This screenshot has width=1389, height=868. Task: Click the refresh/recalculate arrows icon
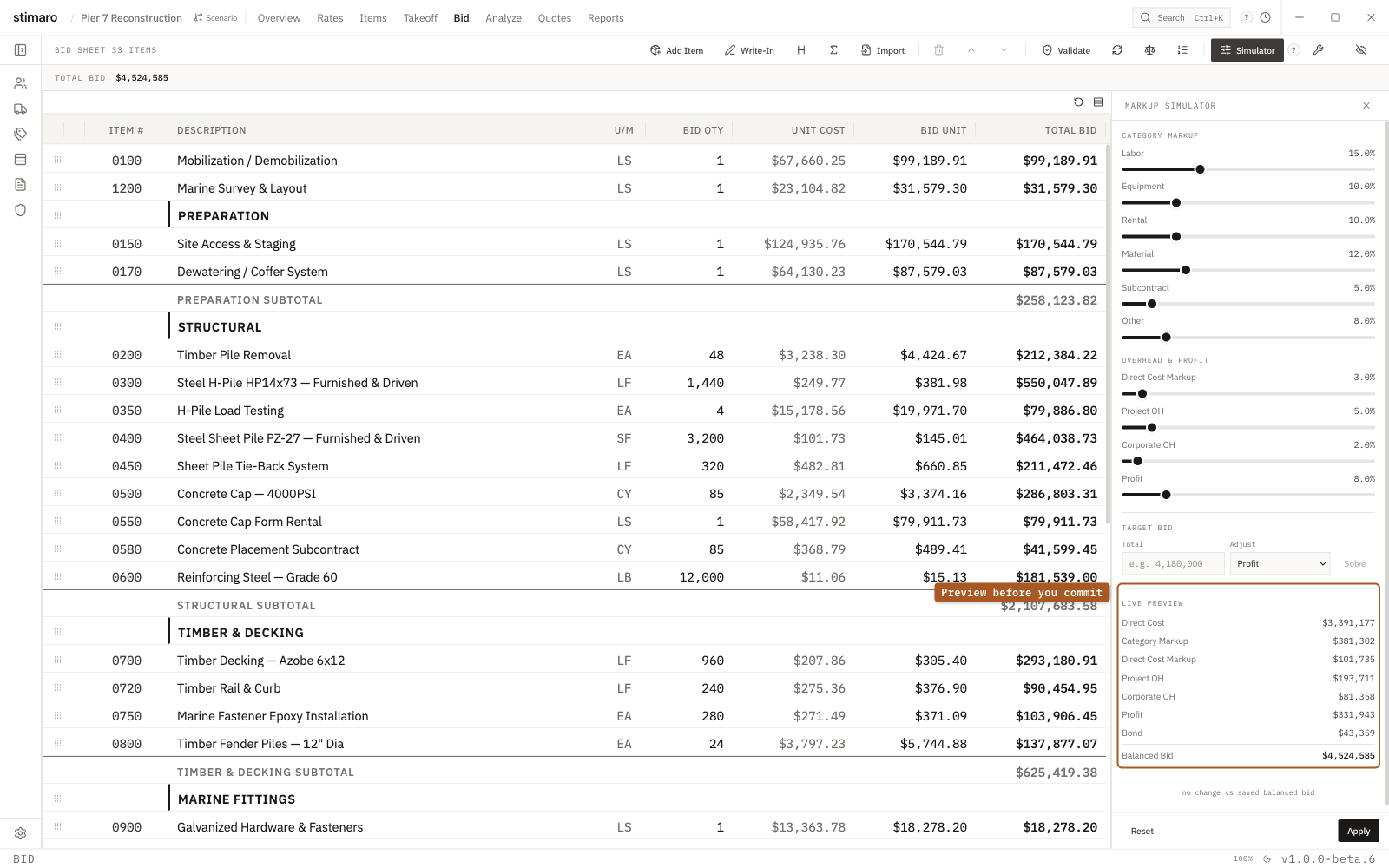pyautogui.click(x=1117, y=50)
